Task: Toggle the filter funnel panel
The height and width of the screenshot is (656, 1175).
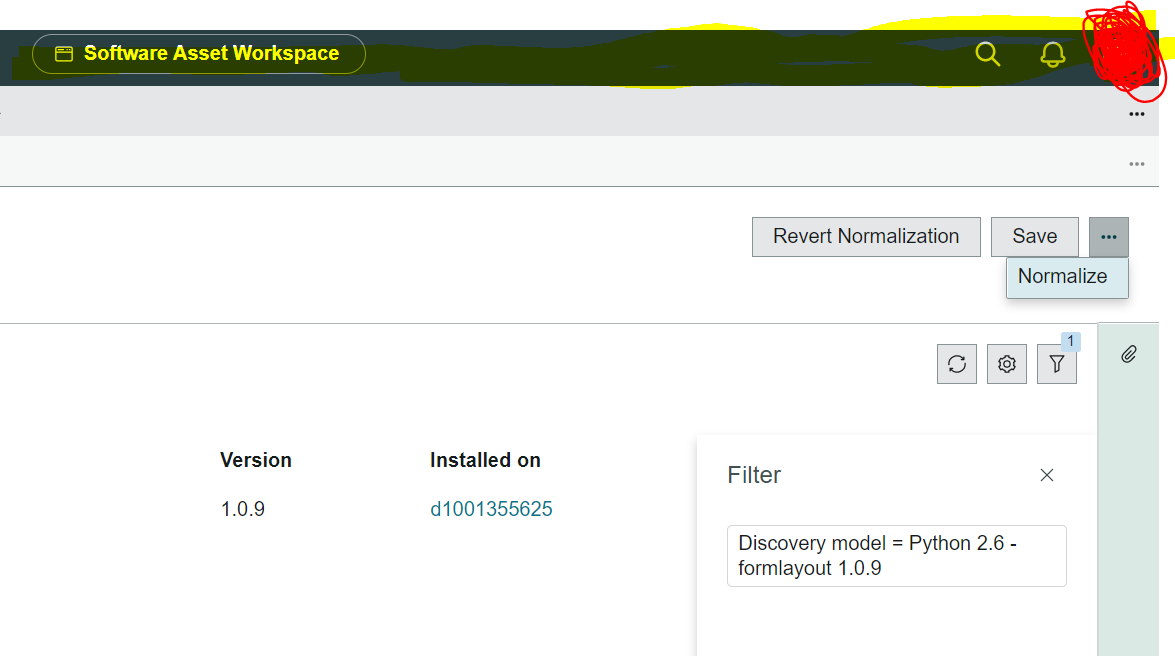Action: click(x=1057, y=364)
